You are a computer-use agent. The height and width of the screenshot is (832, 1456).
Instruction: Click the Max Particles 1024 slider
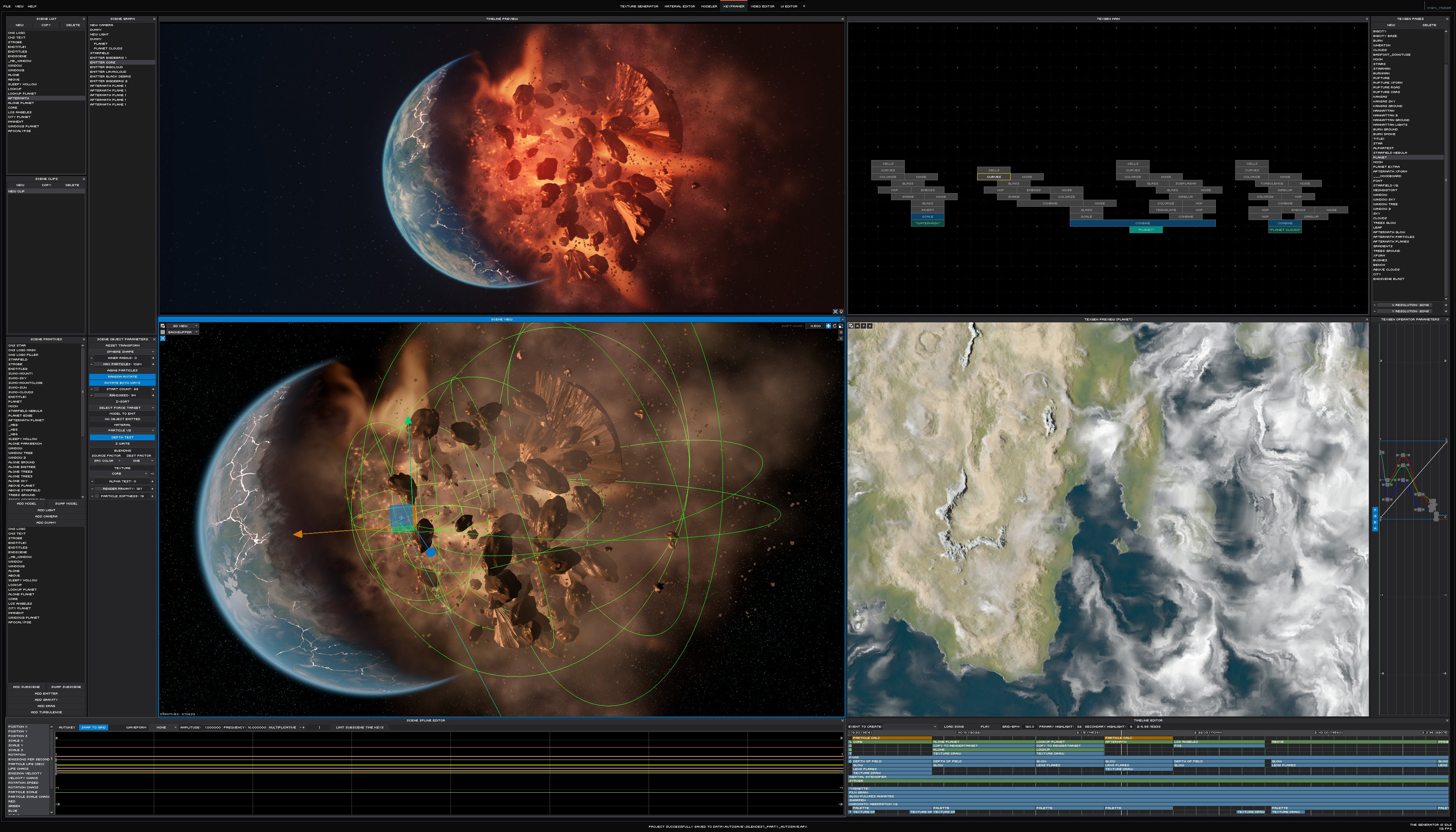coord(122,364)
